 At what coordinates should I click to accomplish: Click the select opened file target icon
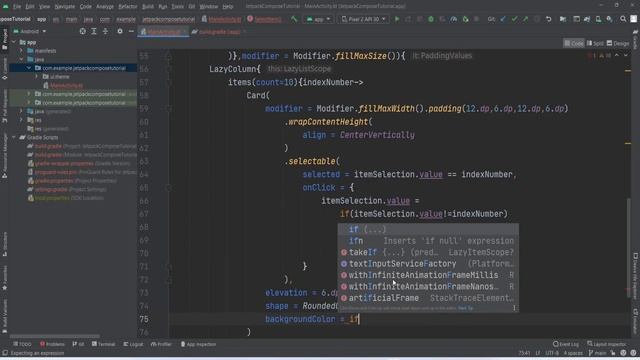[82, 31]
